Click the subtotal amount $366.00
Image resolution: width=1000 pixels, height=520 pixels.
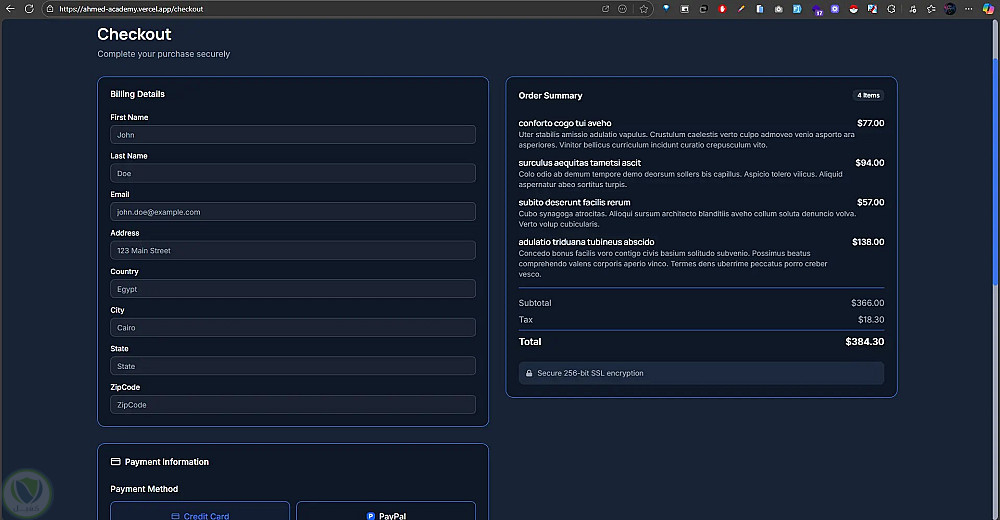click(x=867, y=303)
